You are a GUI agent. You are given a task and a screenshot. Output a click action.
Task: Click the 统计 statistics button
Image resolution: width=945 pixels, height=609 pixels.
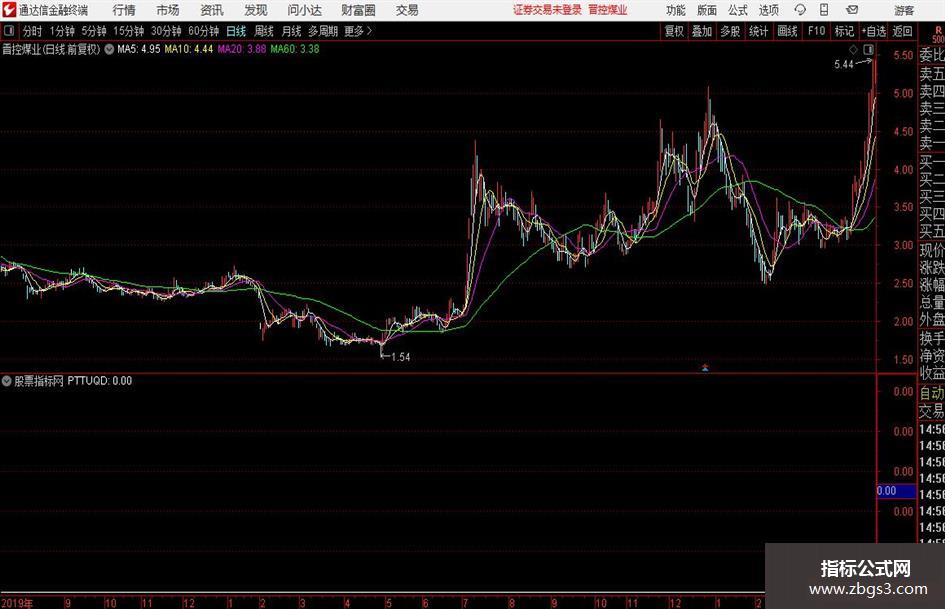click(x=758, y=31)
